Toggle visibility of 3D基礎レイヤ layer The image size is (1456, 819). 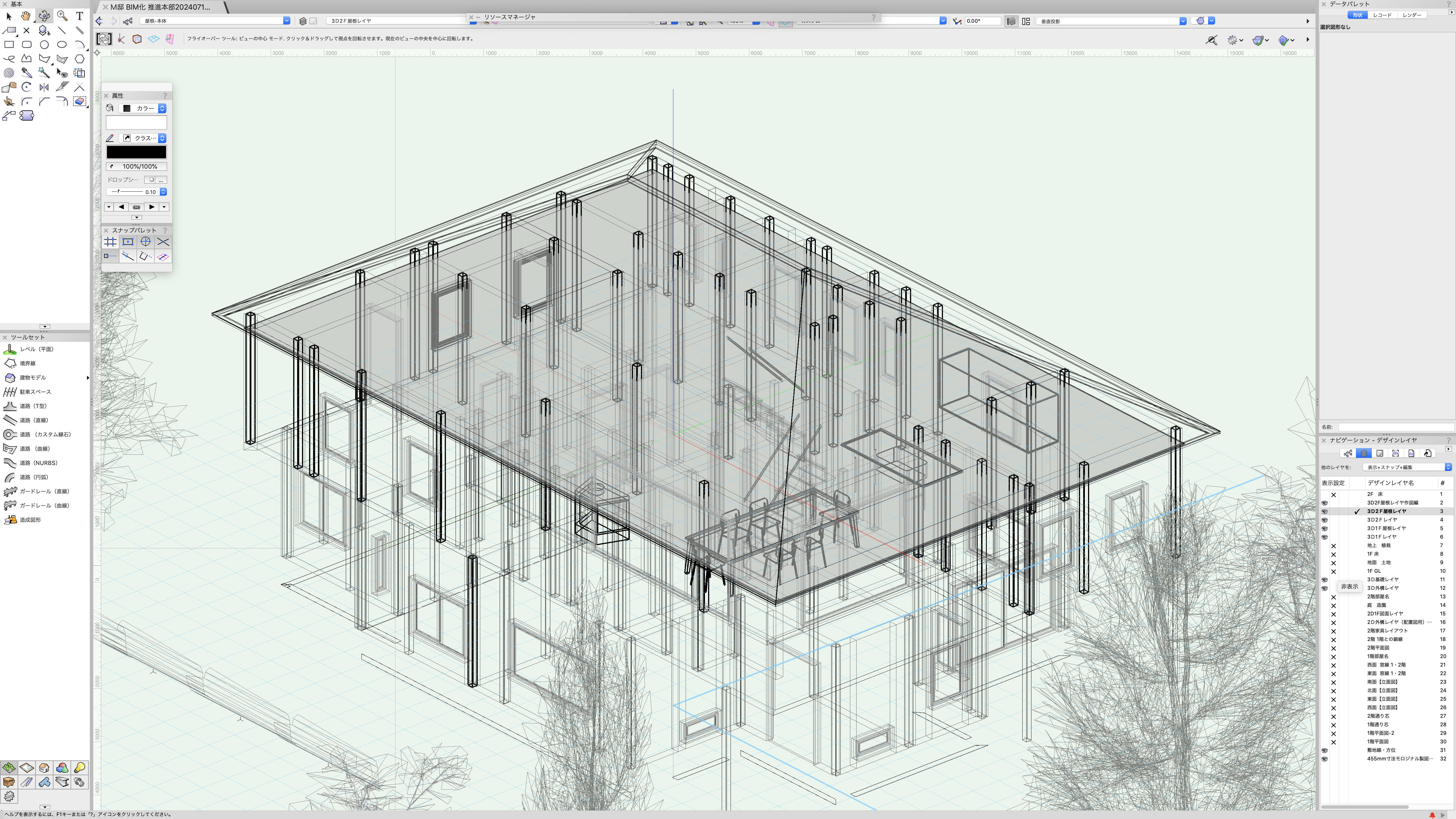[x=1324, y=580]
